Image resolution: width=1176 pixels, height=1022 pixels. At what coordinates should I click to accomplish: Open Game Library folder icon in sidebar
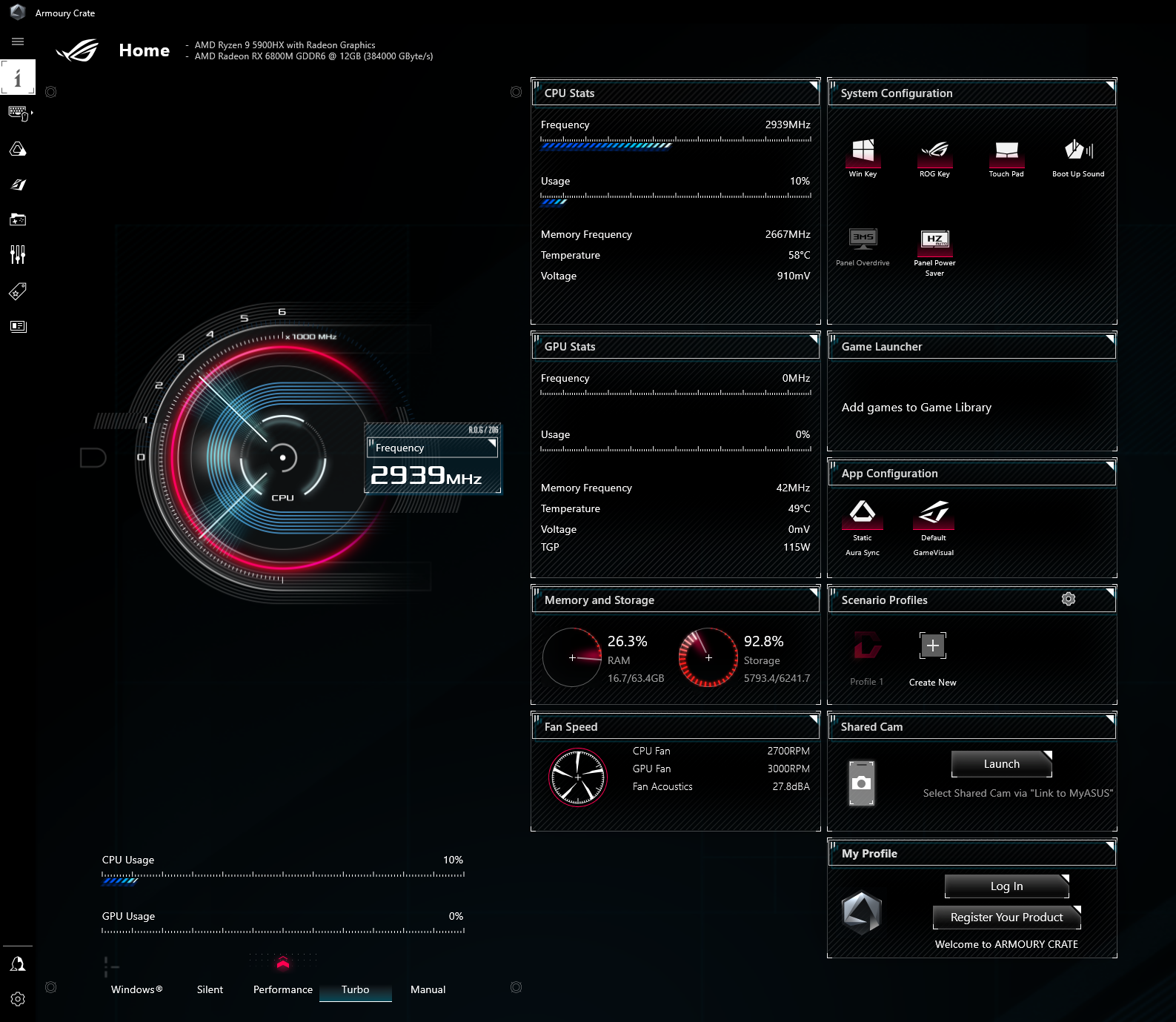pos(18,219)
